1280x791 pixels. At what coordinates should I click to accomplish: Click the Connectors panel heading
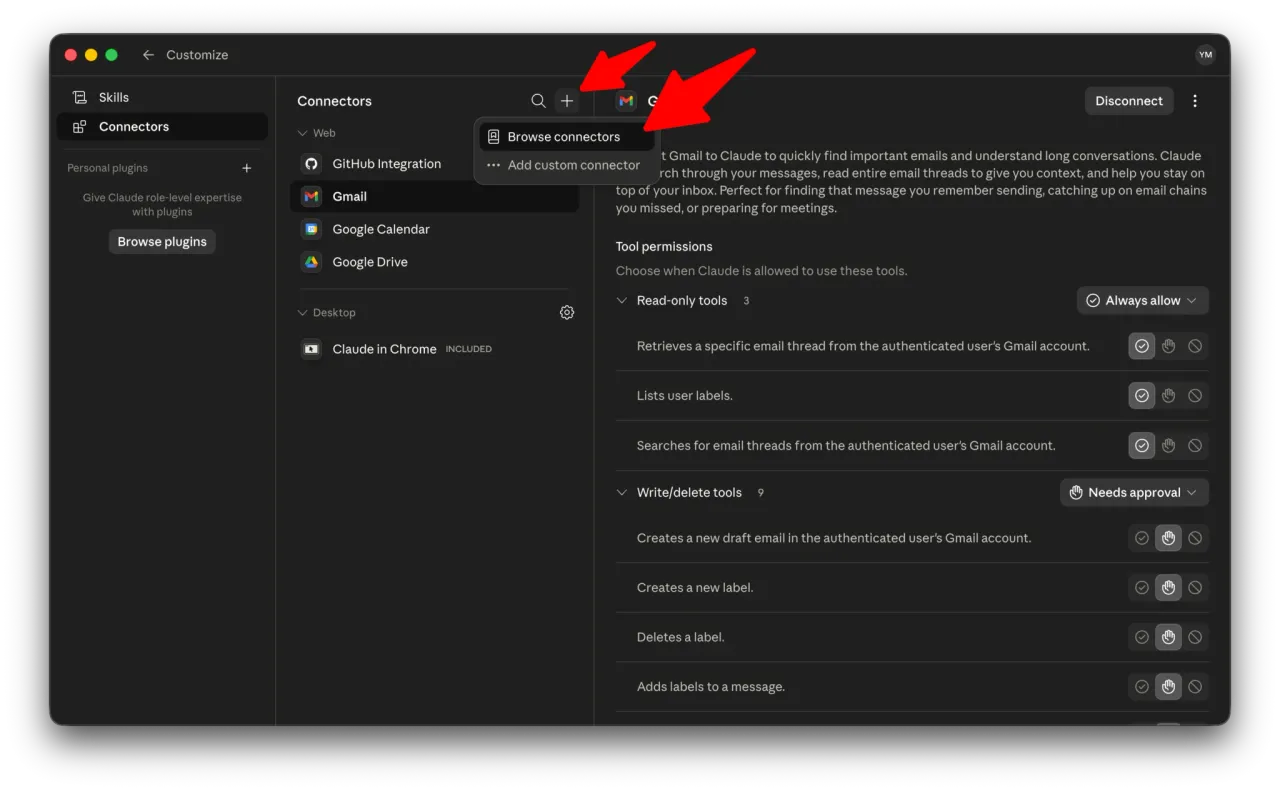(334, 101)
